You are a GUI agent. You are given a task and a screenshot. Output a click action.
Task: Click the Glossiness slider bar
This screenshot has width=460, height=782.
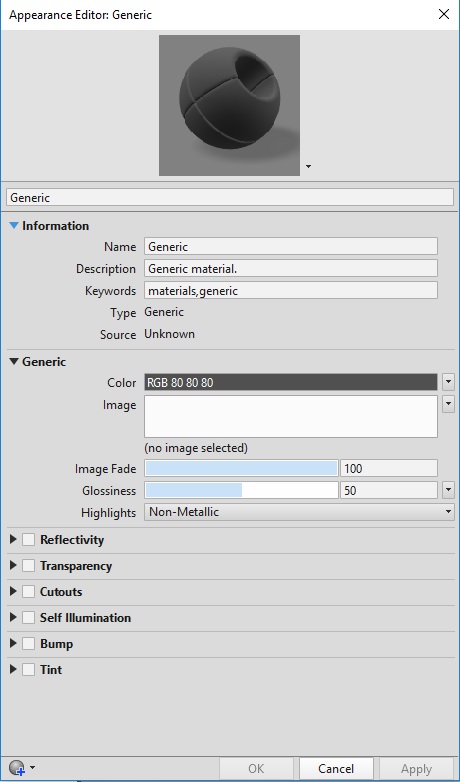click(x=241, y=490)
